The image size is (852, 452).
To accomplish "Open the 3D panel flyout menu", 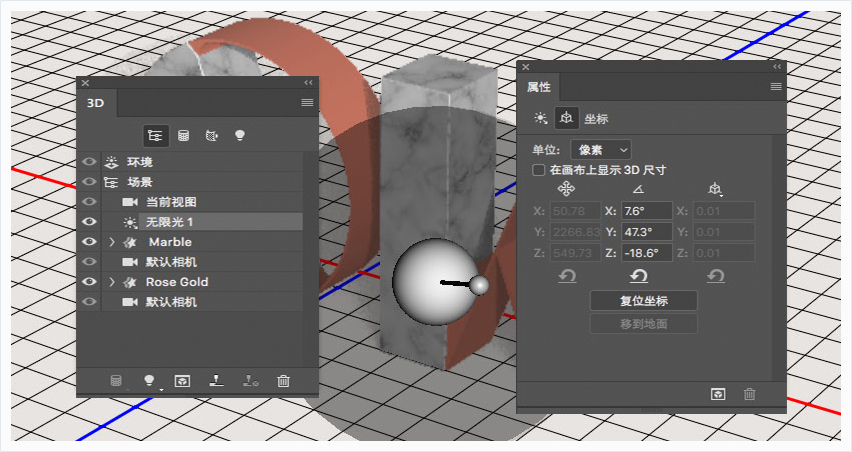I will 307,103.
